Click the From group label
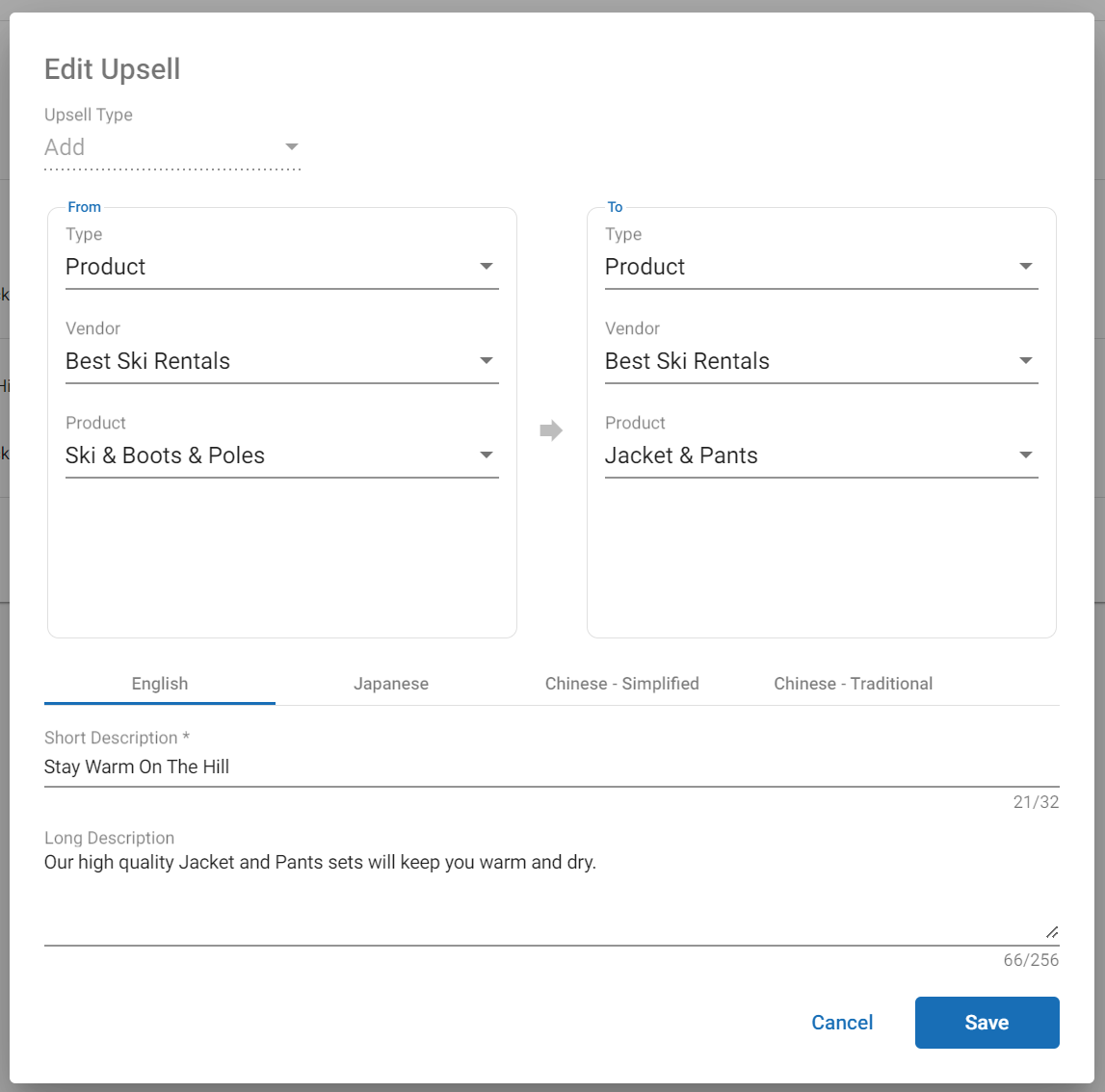This screenshot has height=1092, width=1105. tap(85, 207)
